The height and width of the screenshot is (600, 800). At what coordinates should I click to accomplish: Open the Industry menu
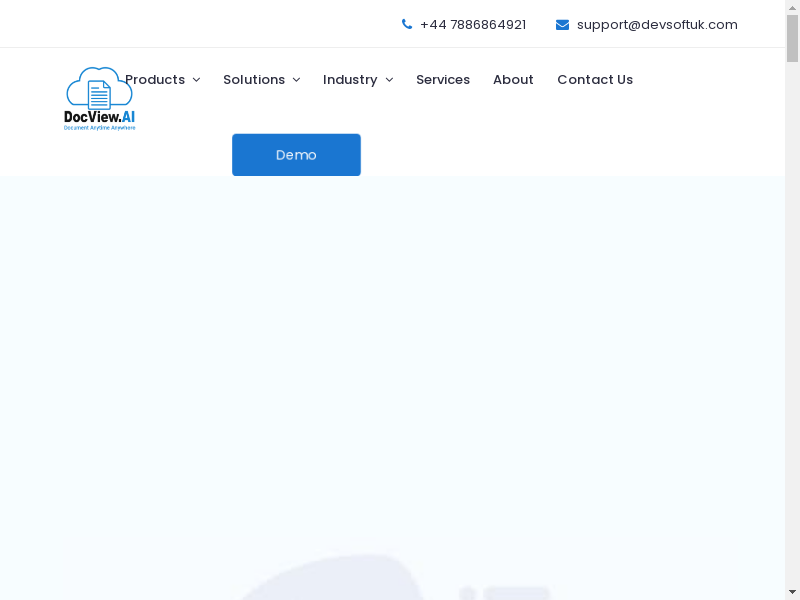[350, 80]
